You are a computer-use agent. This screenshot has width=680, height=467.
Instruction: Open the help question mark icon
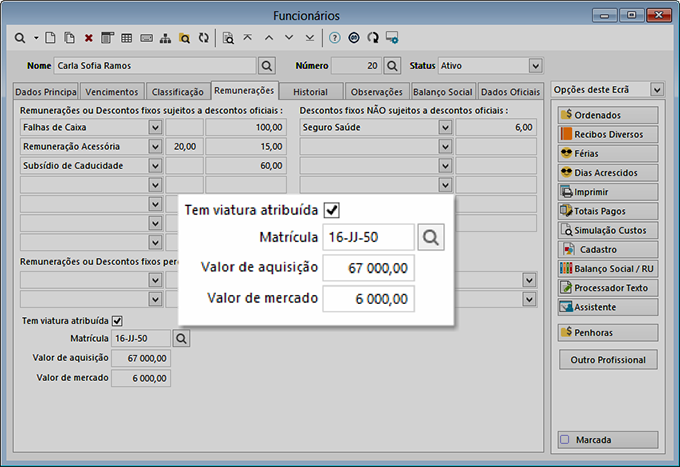click(334, 38)
